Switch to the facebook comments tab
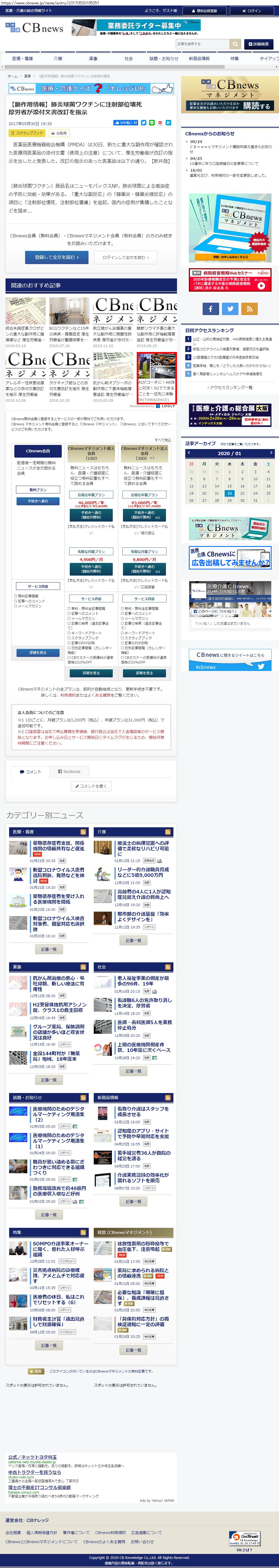The height and width of the screenshot is (1568, 279). point(69,772)
